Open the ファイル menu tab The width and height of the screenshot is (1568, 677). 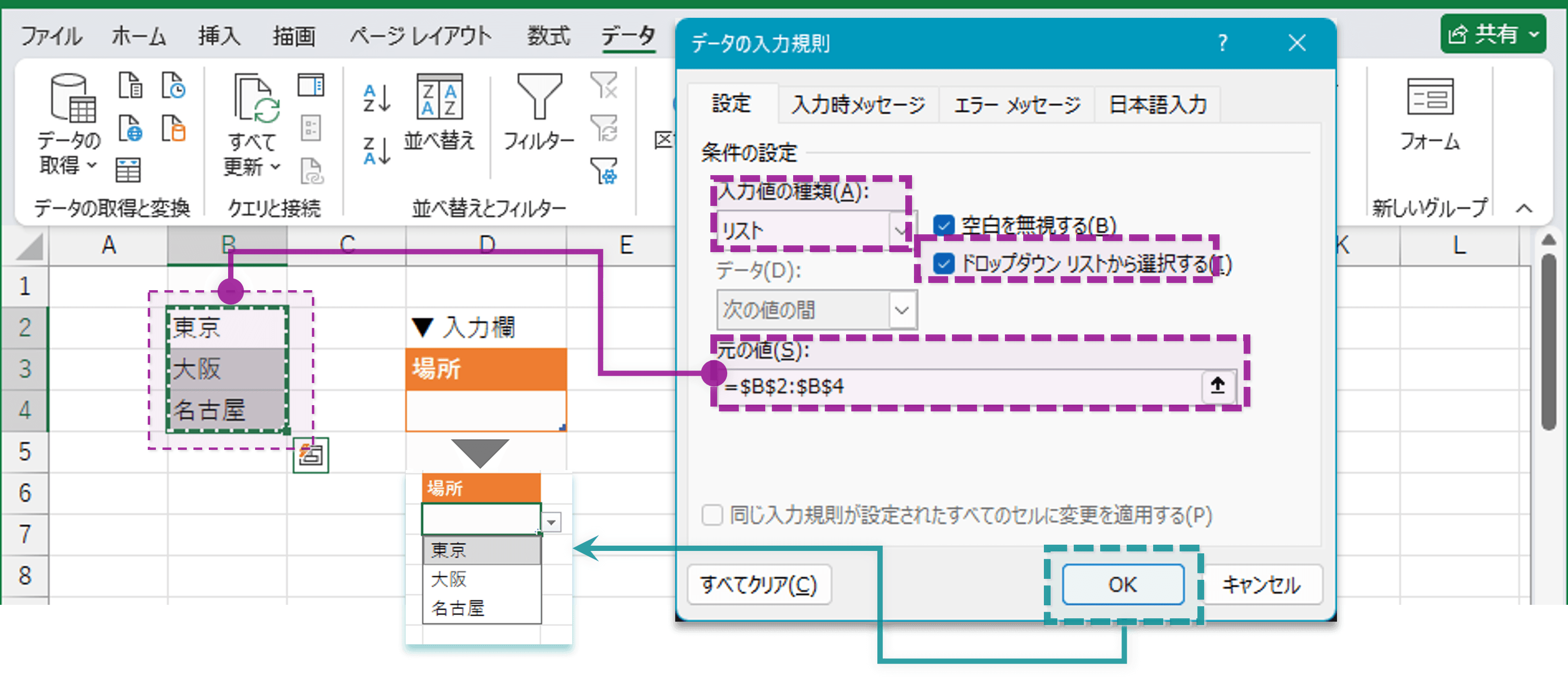pos(51,36)
